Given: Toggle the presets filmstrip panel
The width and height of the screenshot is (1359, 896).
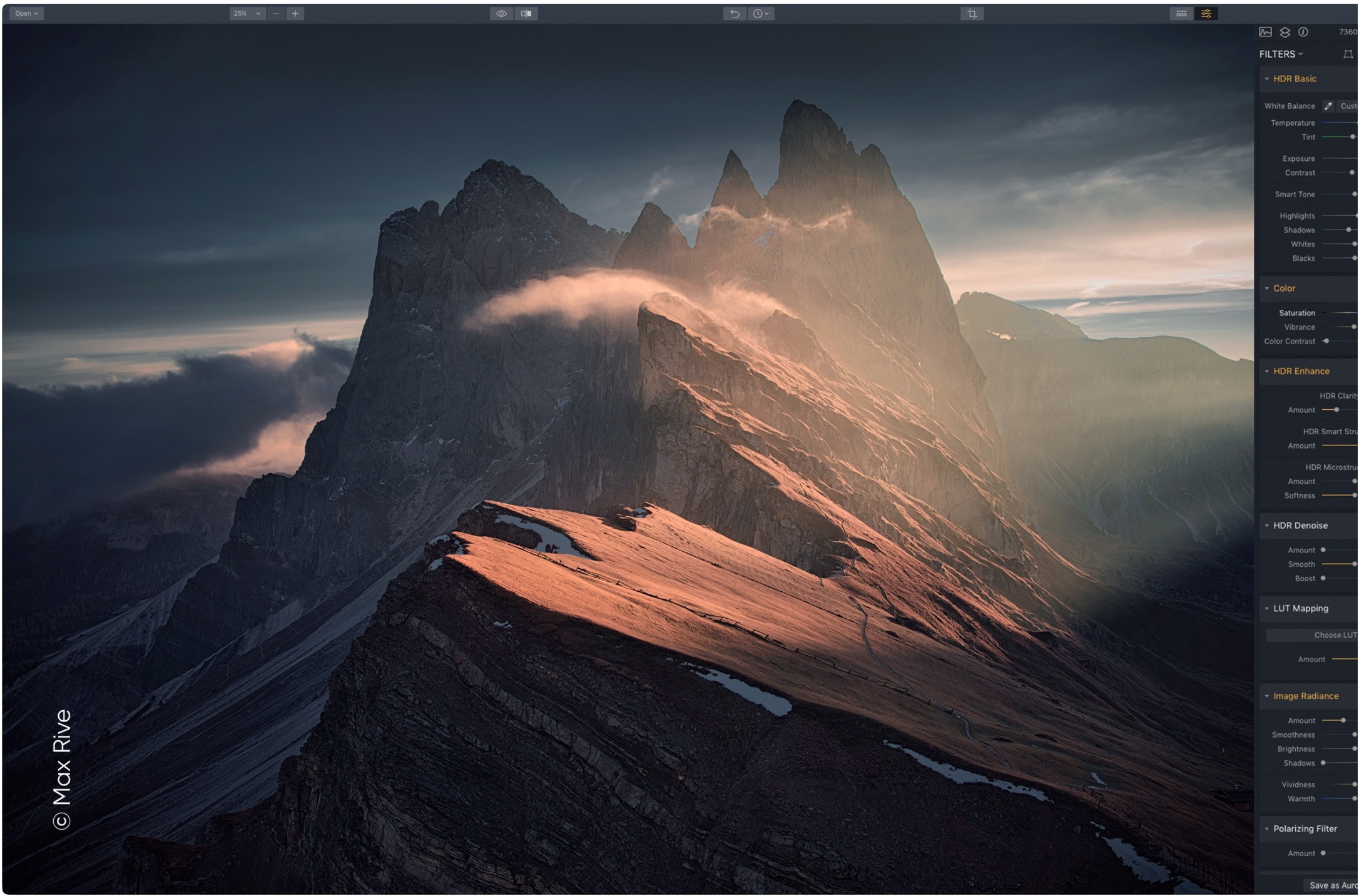Looking at the screenshot, I should tap(1181, 13).
